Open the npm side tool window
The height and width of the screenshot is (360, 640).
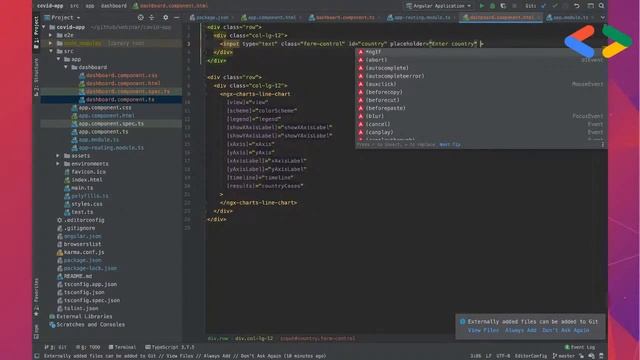36,332
